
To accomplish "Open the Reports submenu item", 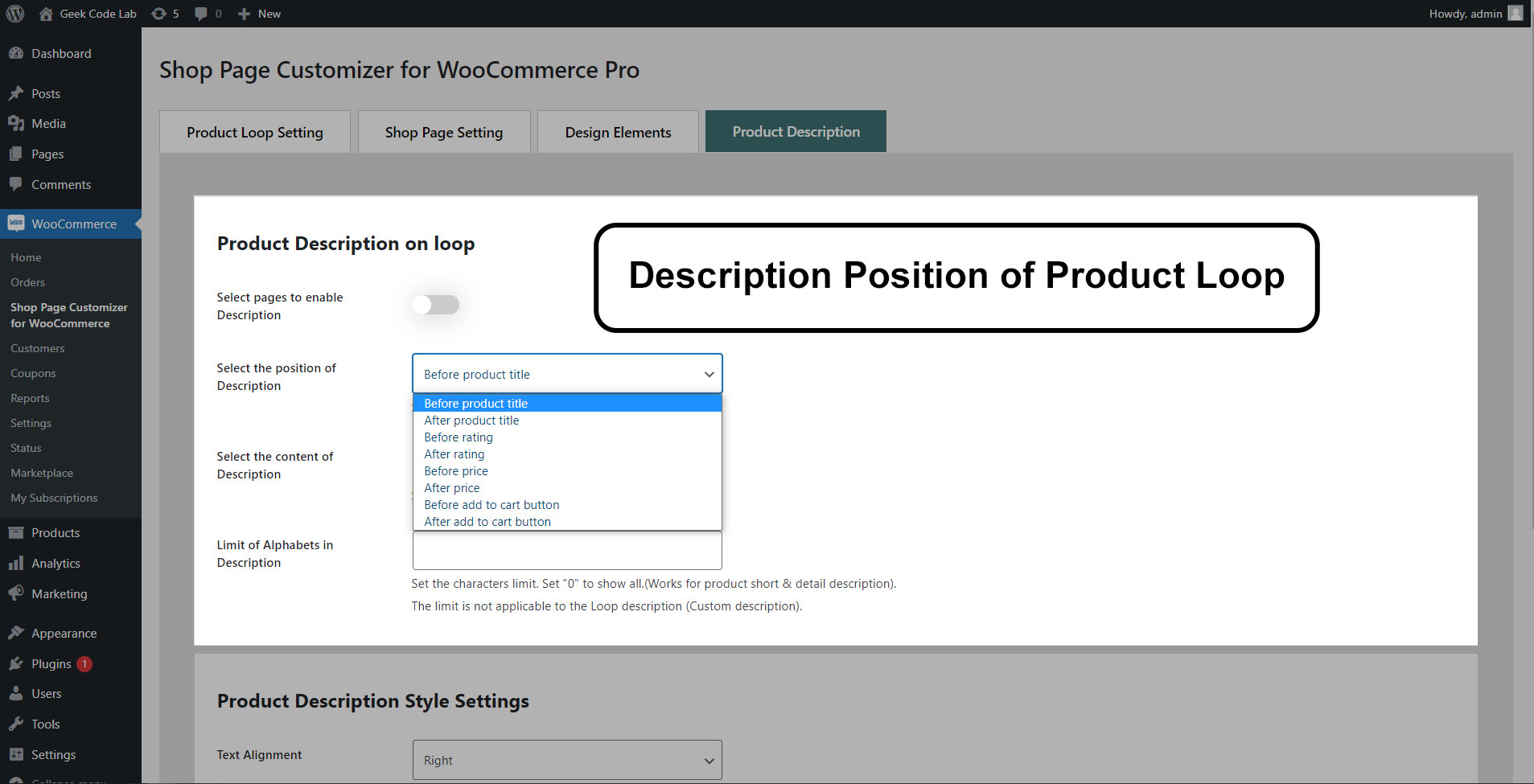I will tap(30, 398).
